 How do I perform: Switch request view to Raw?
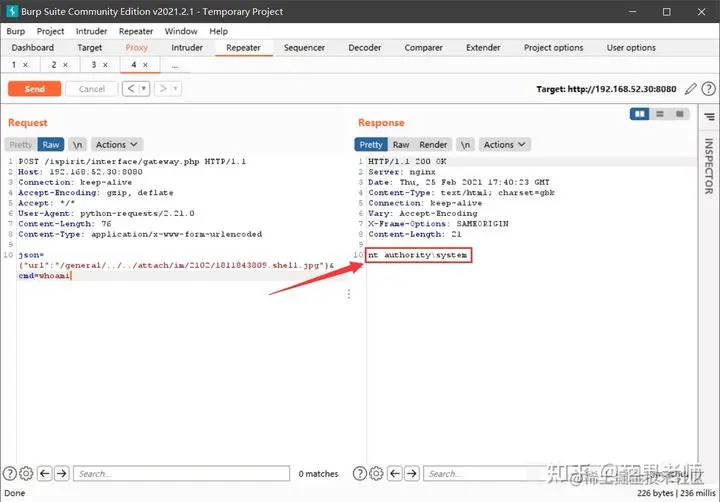51,145
